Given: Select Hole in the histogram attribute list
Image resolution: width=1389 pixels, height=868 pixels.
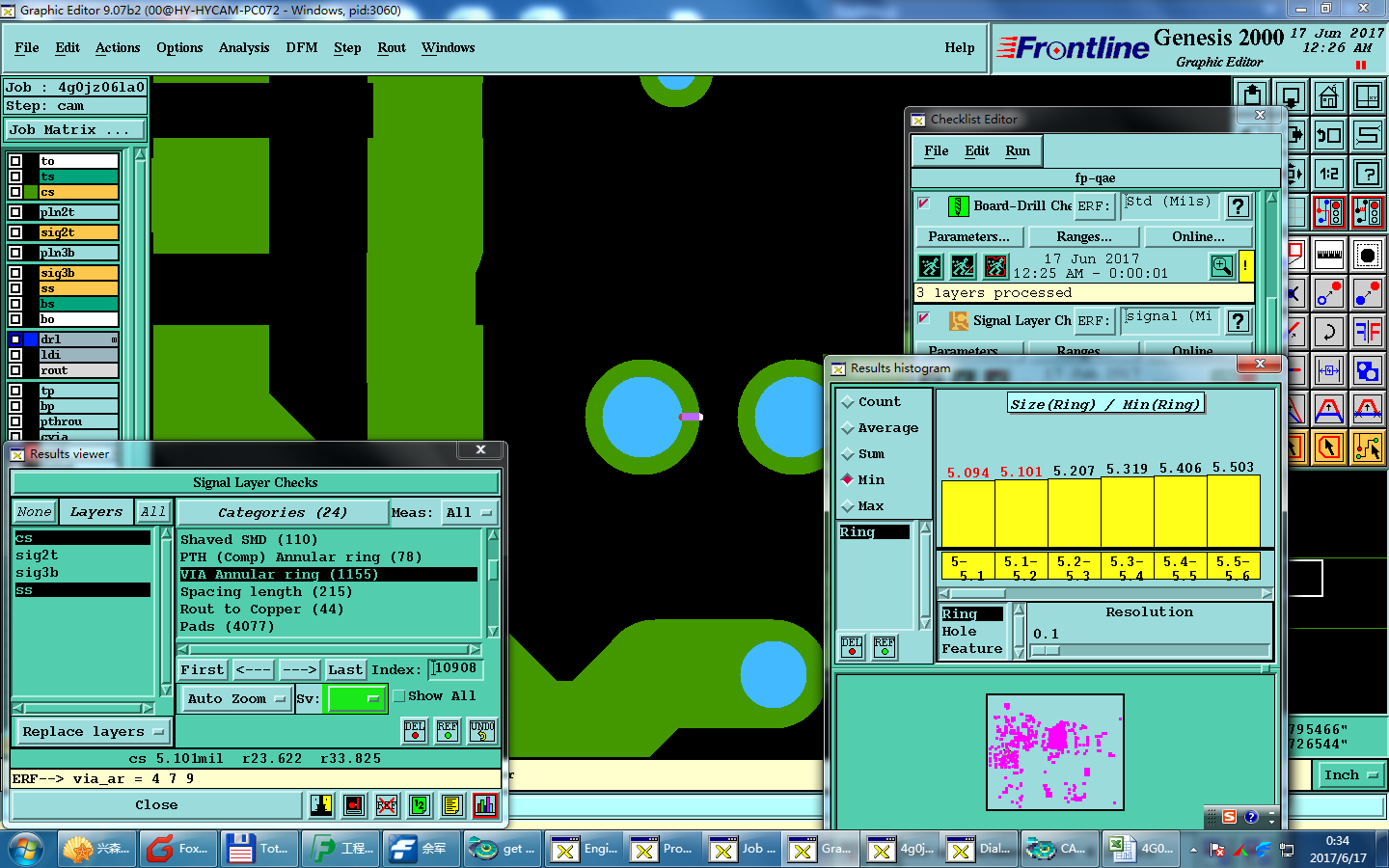Looking at the screenshot, I should pyautogui.click(x=972, y=632).
